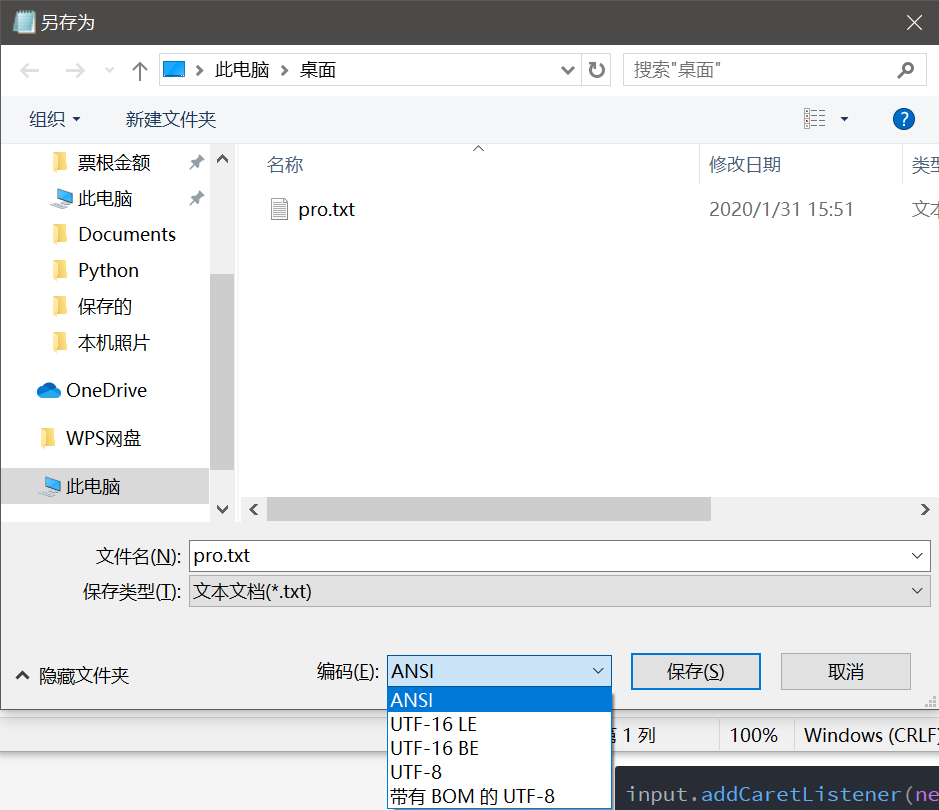Image resolution: width=939 pixels, height=810 pixels.
Task: Unpin 票根金额 using its pin icon
Action: point(196,162)
